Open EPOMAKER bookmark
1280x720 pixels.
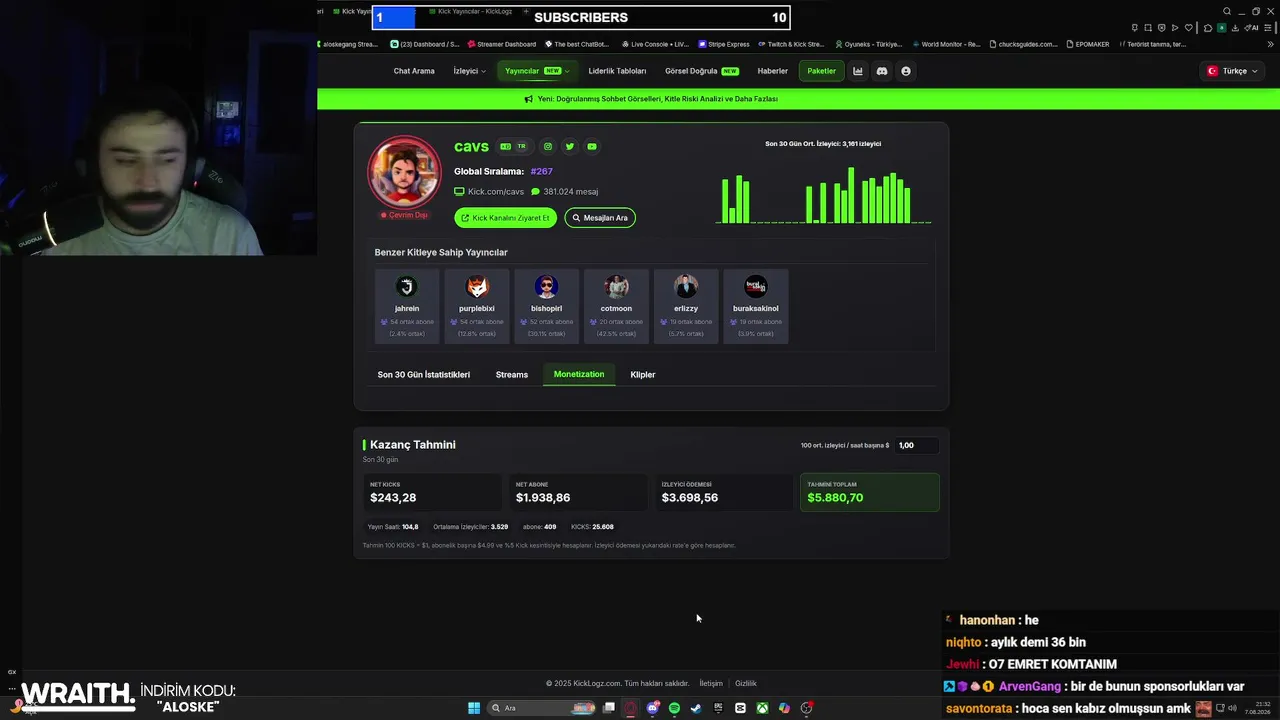[x=1088, y=44]
